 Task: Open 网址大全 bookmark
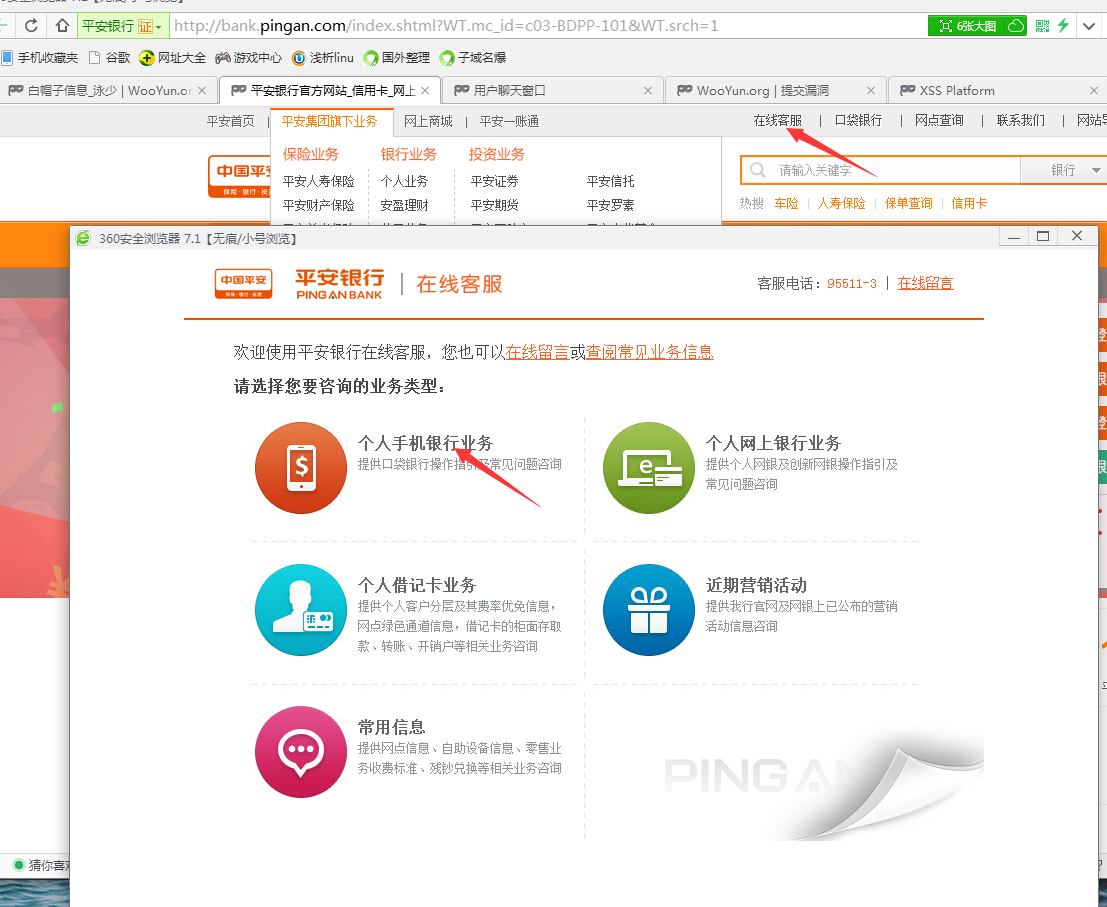(x=173, y=58)
